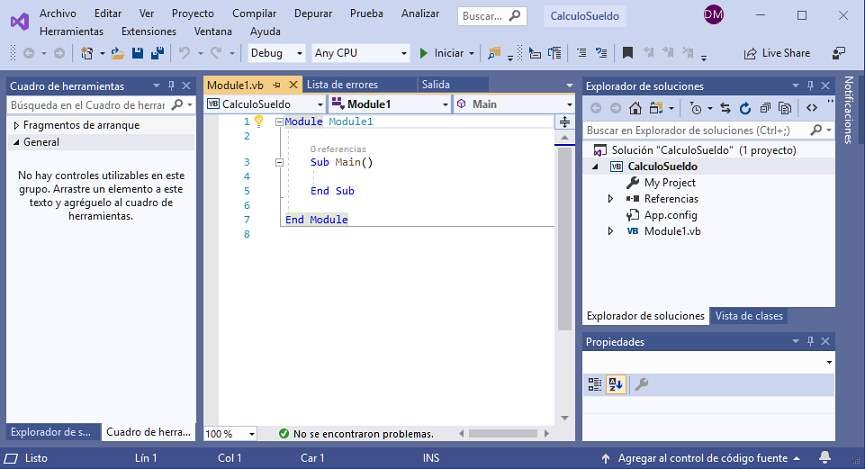865x469 pixels.
Task: Open the Compilar menu
Action: coord(254,13)
